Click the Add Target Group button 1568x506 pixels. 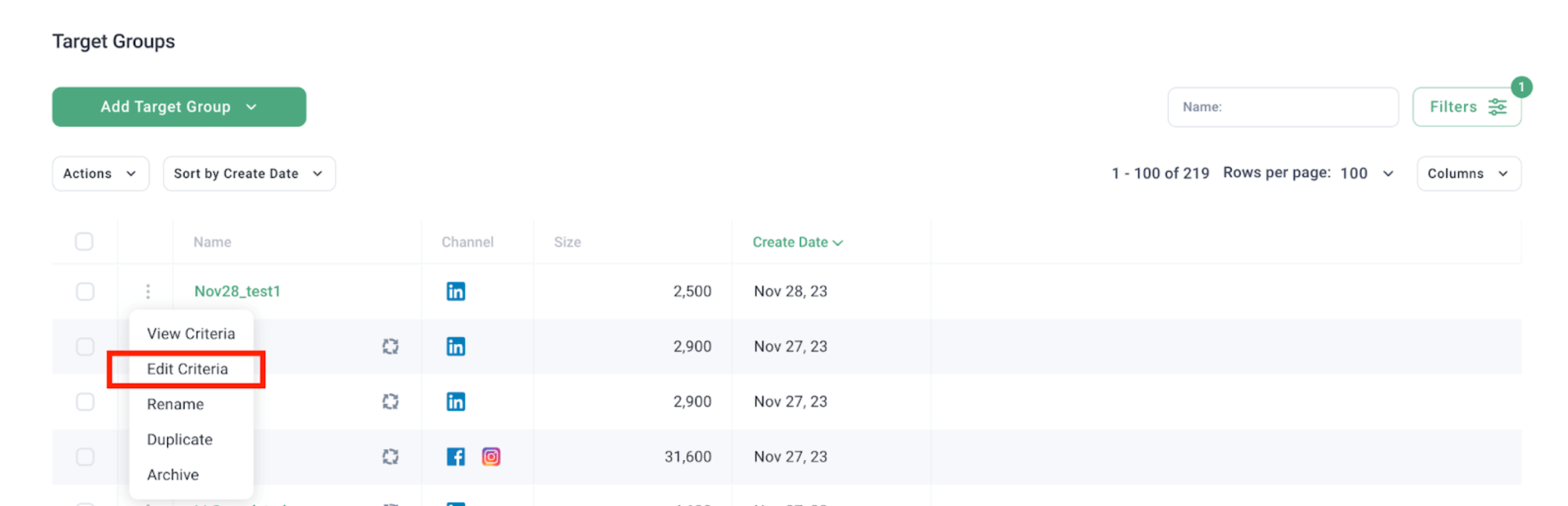point(179,107)
